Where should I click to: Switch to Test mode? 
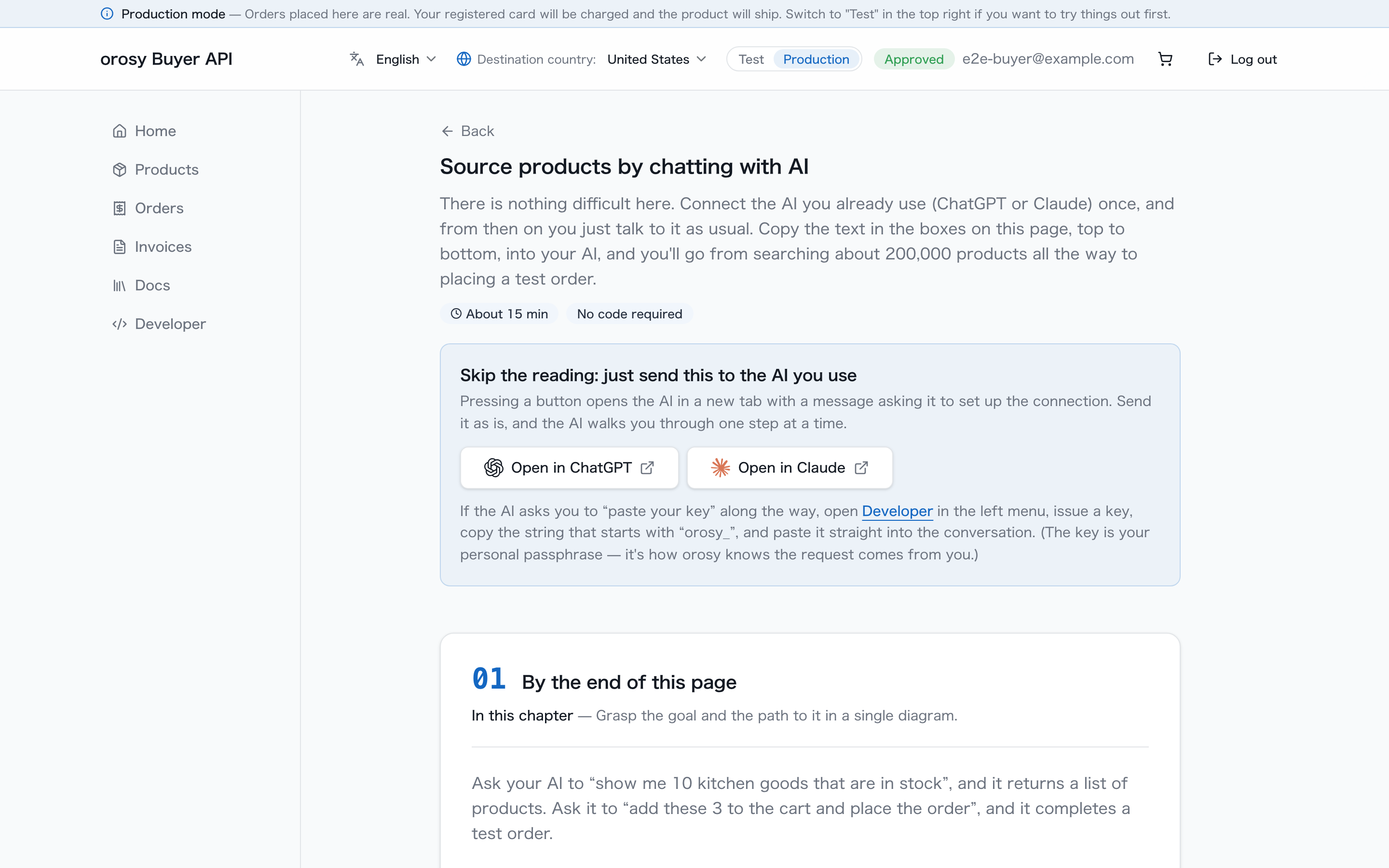pyautogui.click(x=751, y=59)
